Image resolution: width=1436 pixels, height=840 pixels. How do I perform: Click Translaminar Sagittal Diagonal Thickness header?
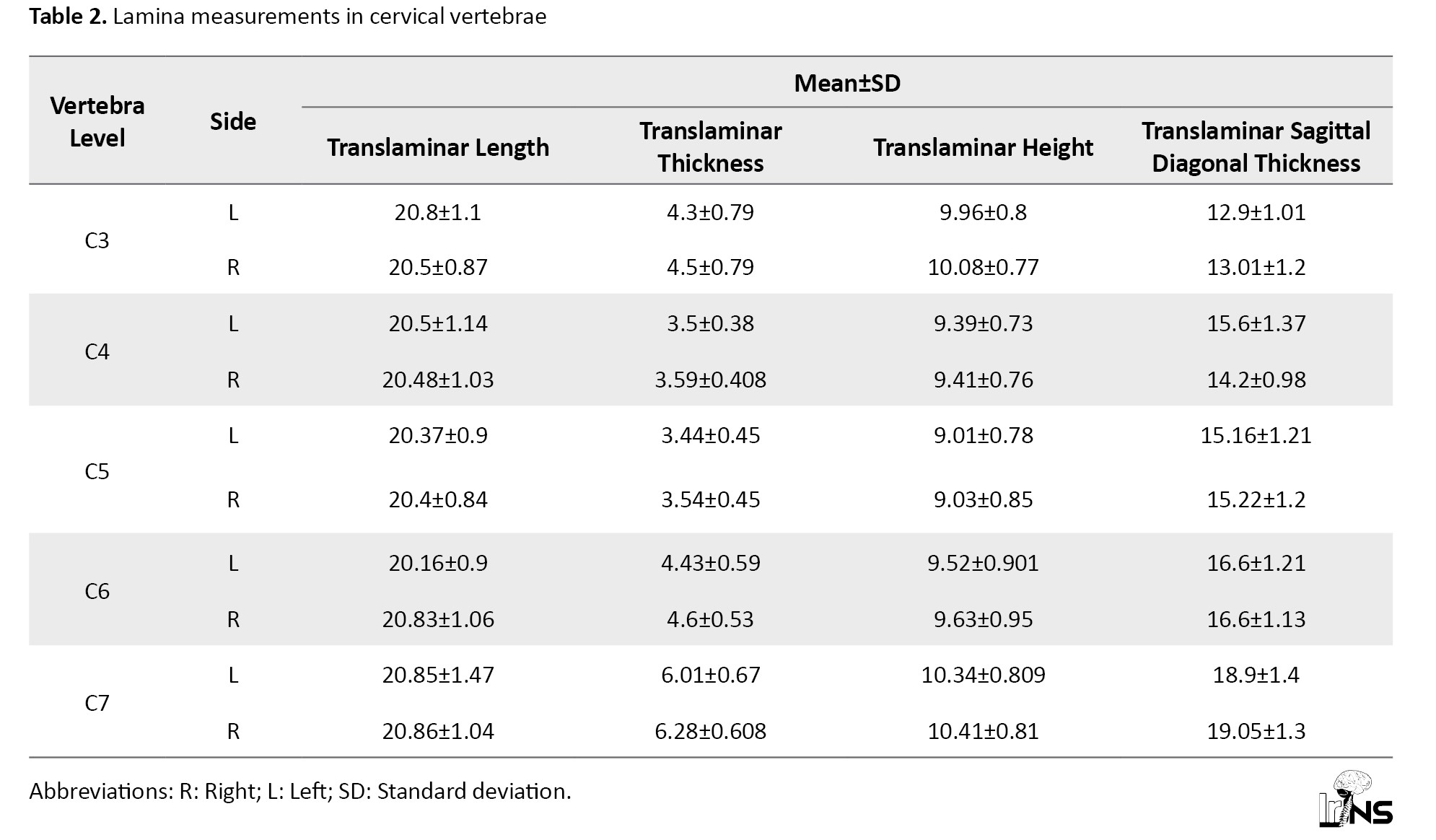[1256, 147]
